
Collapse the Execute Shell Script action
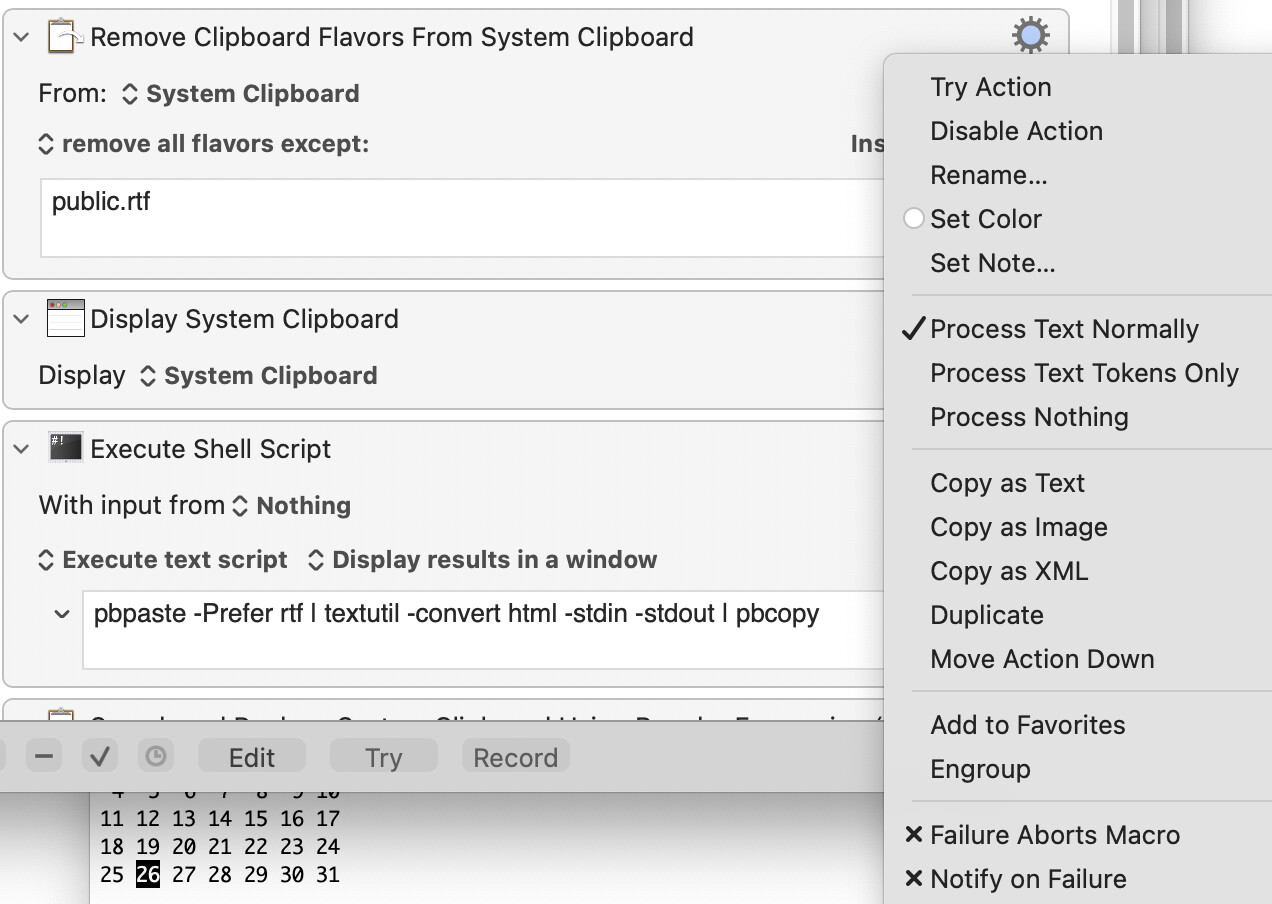[22, 449]
